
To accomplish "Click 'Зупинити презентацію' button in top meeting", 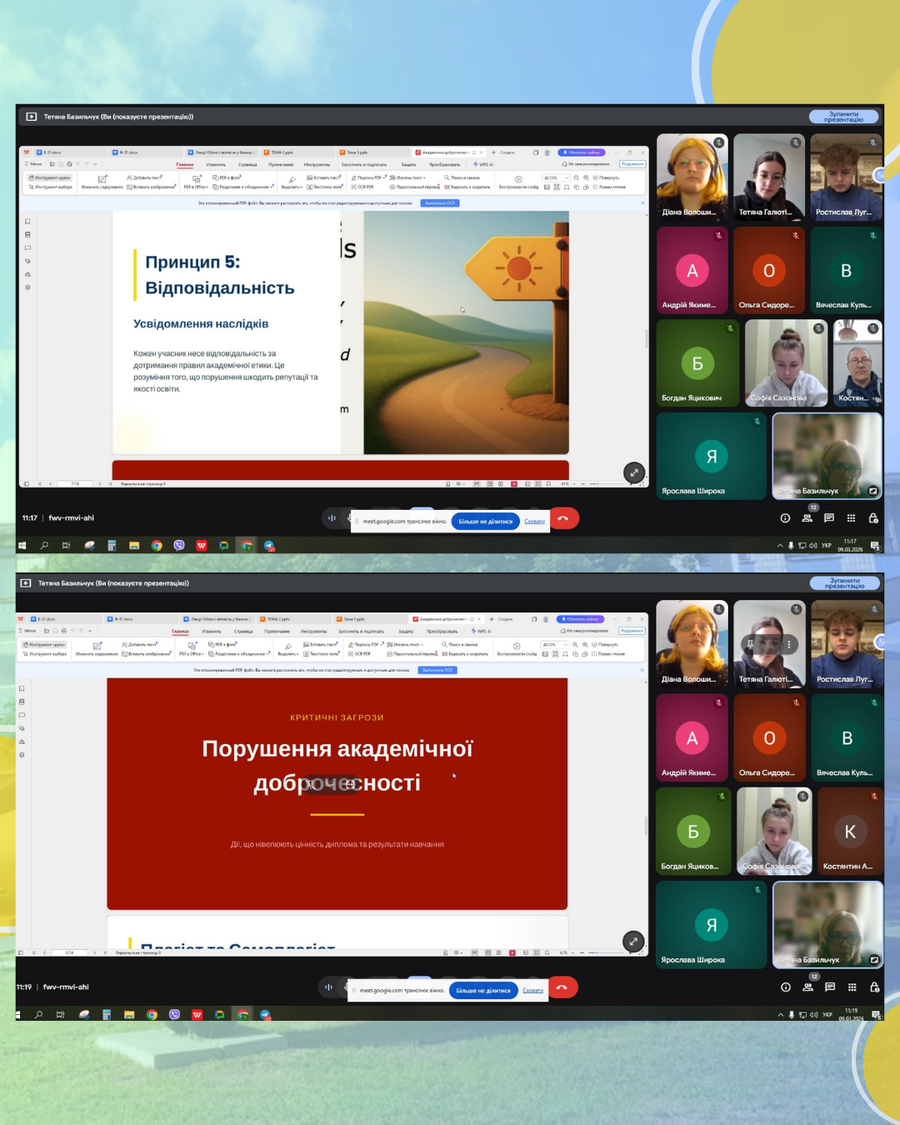I will [x=843, y=116].
